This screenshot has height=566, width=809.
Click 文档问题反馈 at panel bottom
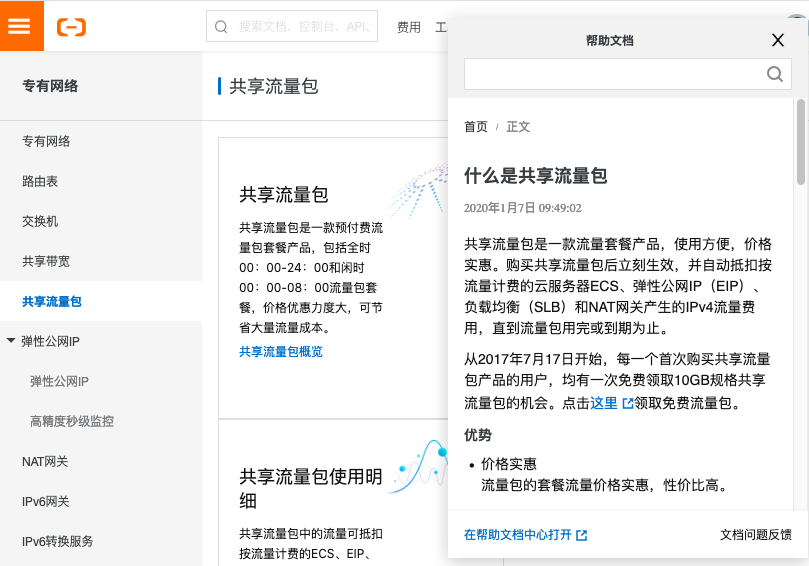(755, 535)
